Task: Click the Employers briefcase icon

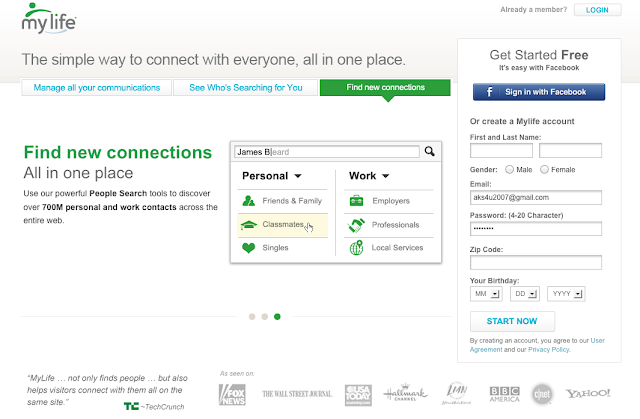Action: pyautogui.click(x=356, y=201)
